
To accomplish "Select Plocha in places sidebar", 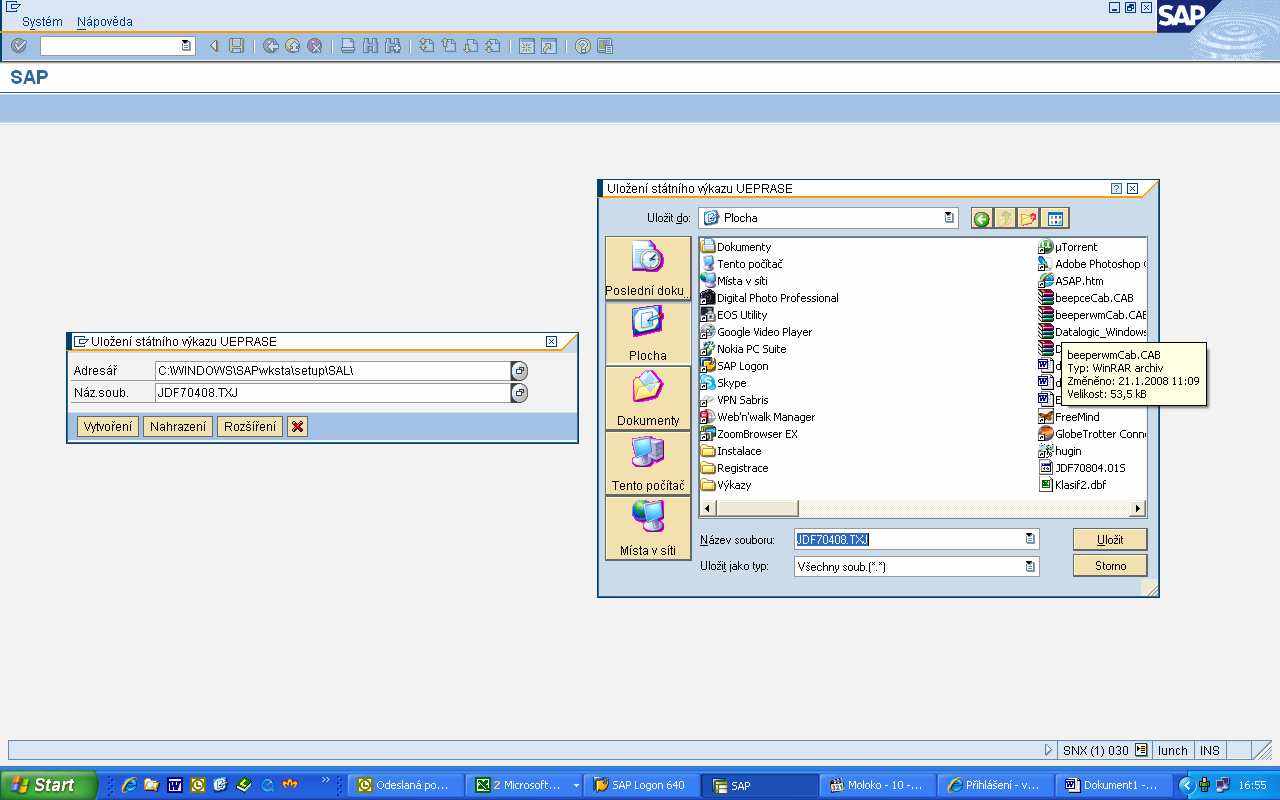I will coord(648,333).
